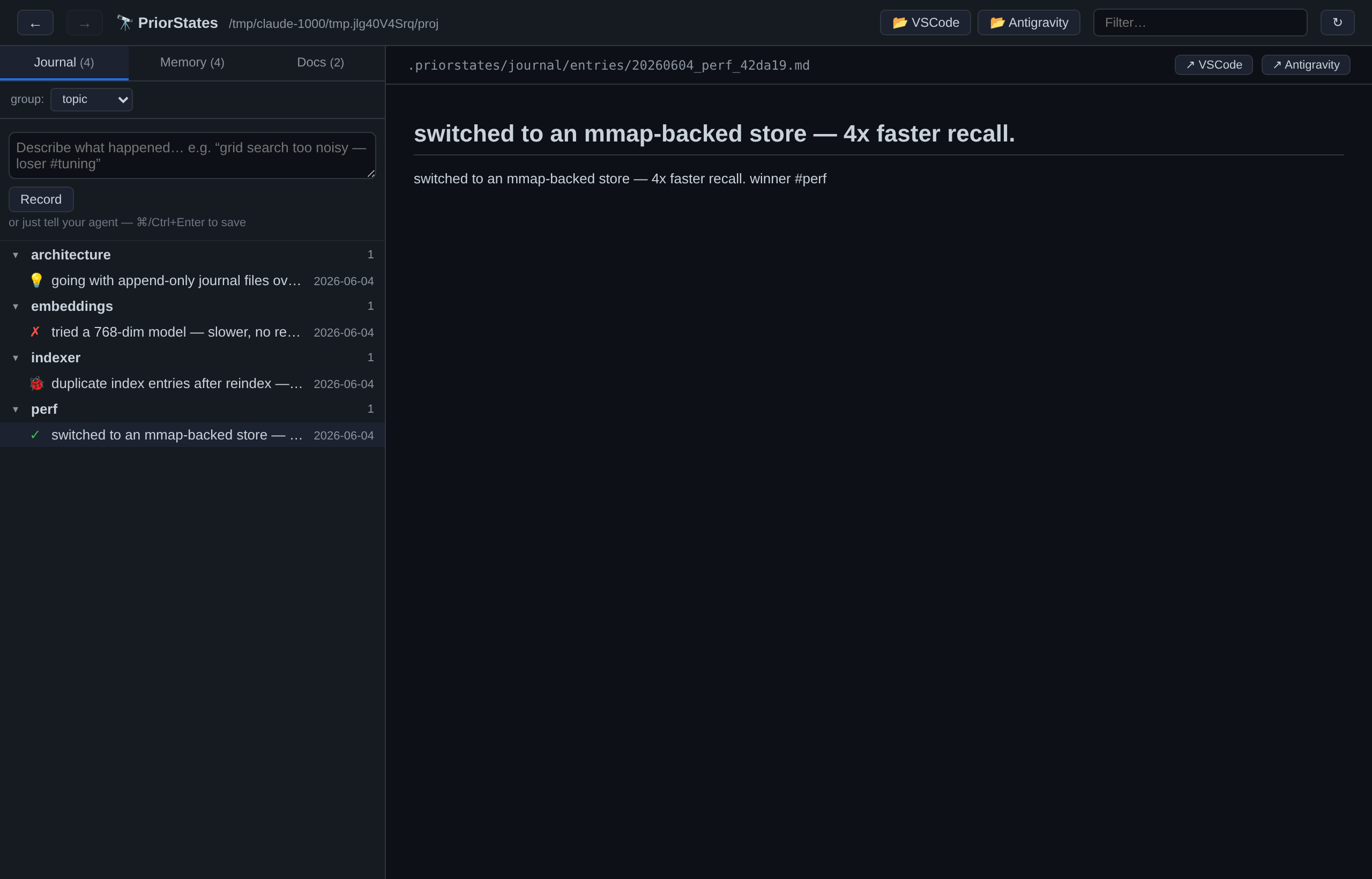Select the switched to mmap-backed store entry
The image size is (1372, 879).
point(192,435)
